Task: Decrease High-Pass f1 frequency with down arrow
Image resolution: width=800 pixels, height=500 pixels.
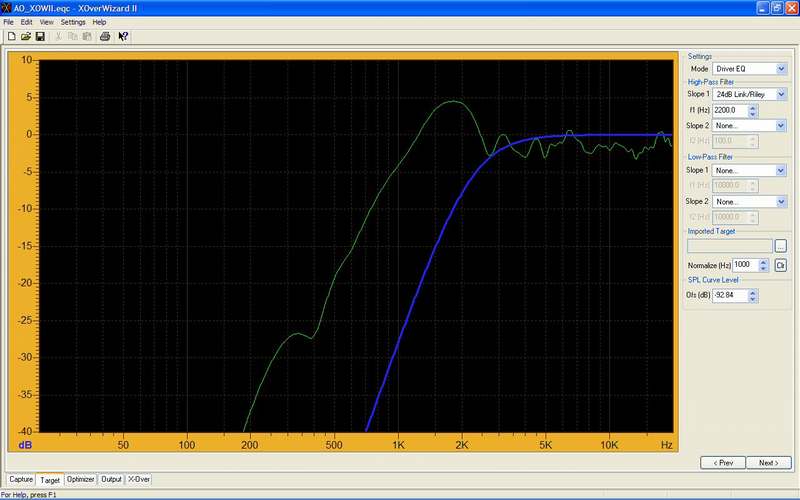Action: click(753, 114)
